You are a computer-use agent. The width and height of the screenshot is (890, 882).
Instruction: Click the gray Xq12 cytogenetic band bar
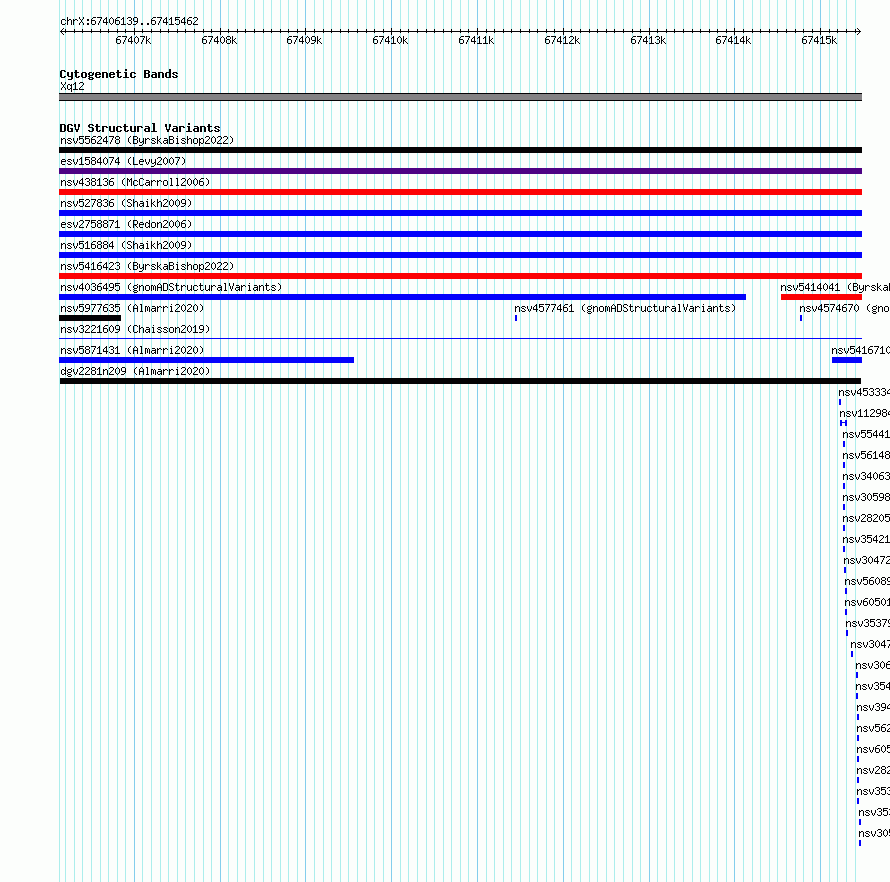tap(460, 97)
